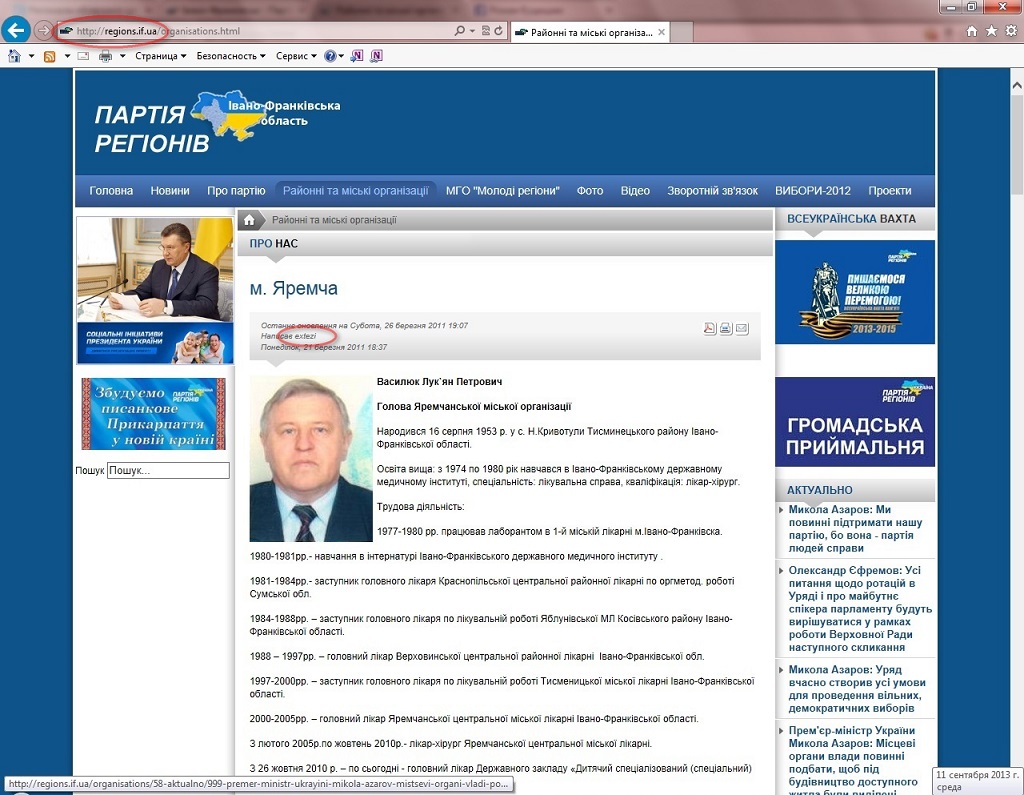Screen dimensions: 1024x795
Task: Expand the RSS feeds dropdown arrow
Action: tap(67, 56)
